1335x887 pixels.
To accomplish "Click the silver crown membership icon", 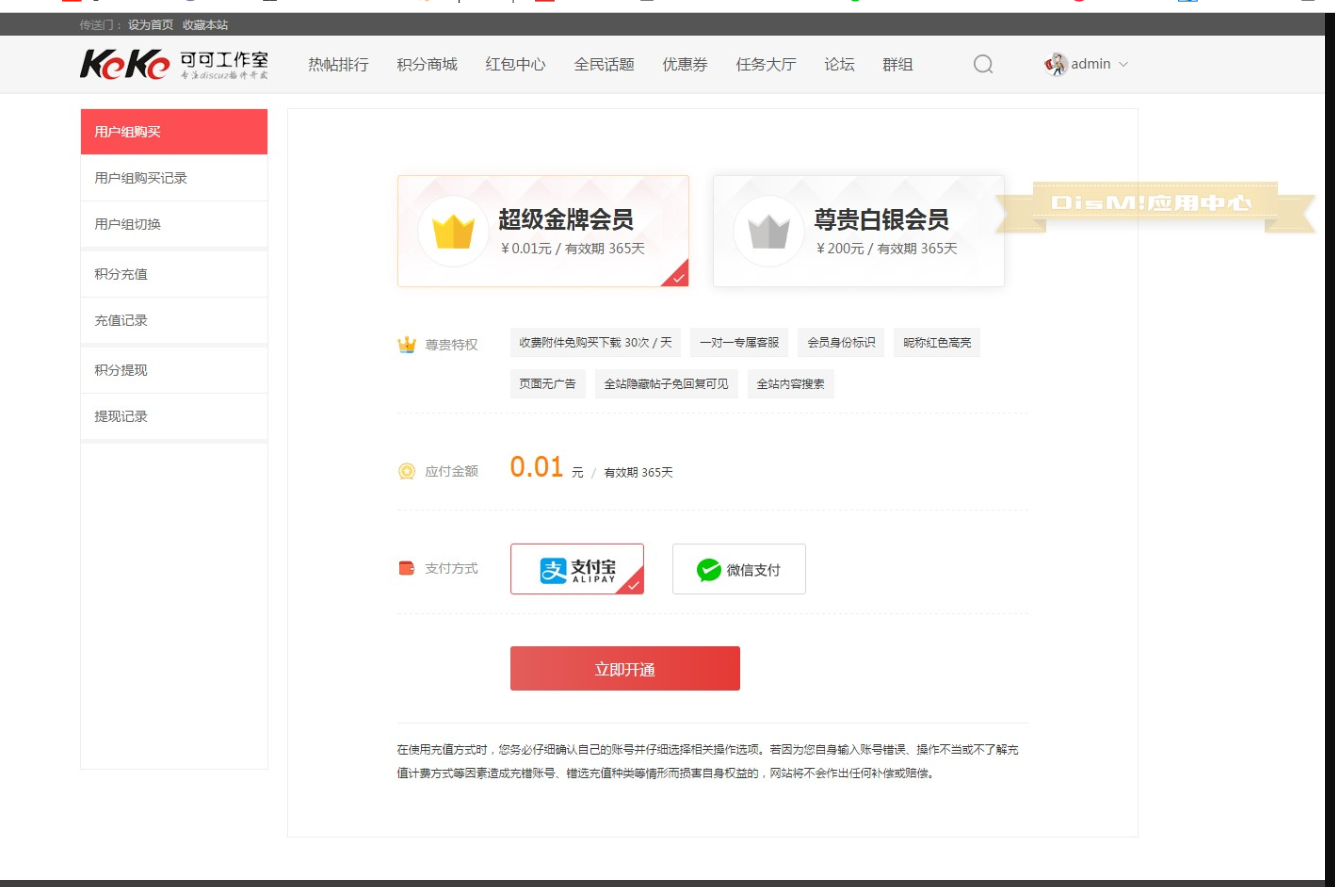I will coord(768,231).
